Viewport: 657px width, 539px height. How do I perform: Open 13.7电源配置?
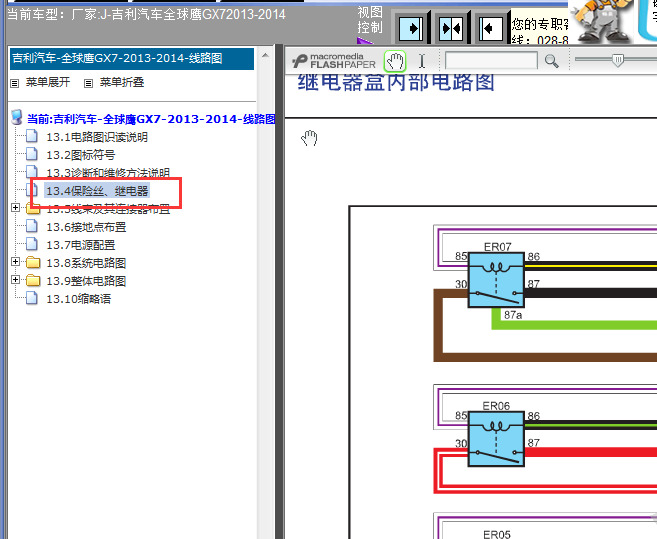[x=80, y=245]
